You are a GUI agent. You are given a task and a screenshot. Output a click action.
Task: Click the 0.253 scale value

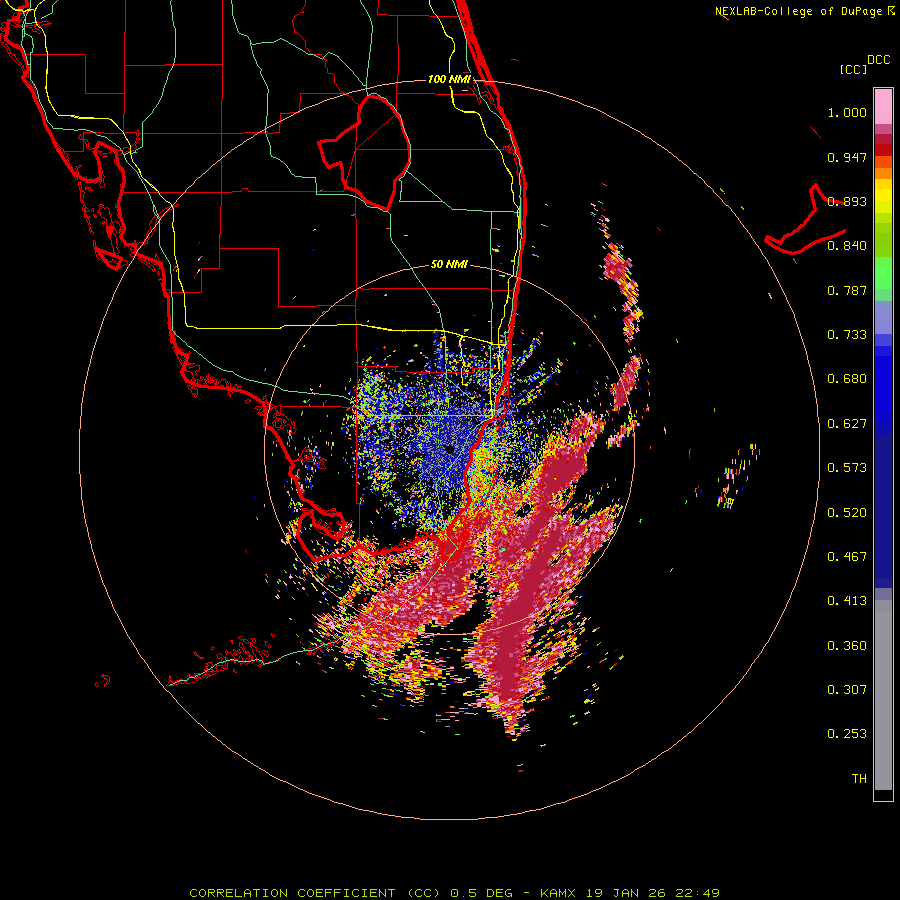847,734
